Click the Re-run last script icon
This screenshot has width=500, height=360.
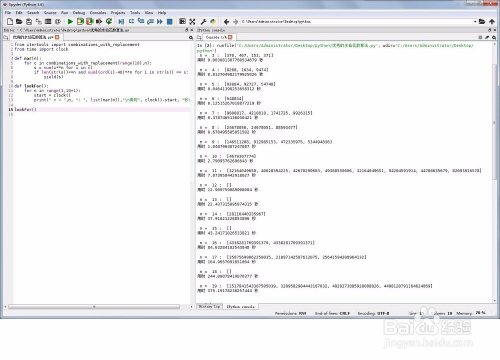pyautogui.click(x=109, y=22)
